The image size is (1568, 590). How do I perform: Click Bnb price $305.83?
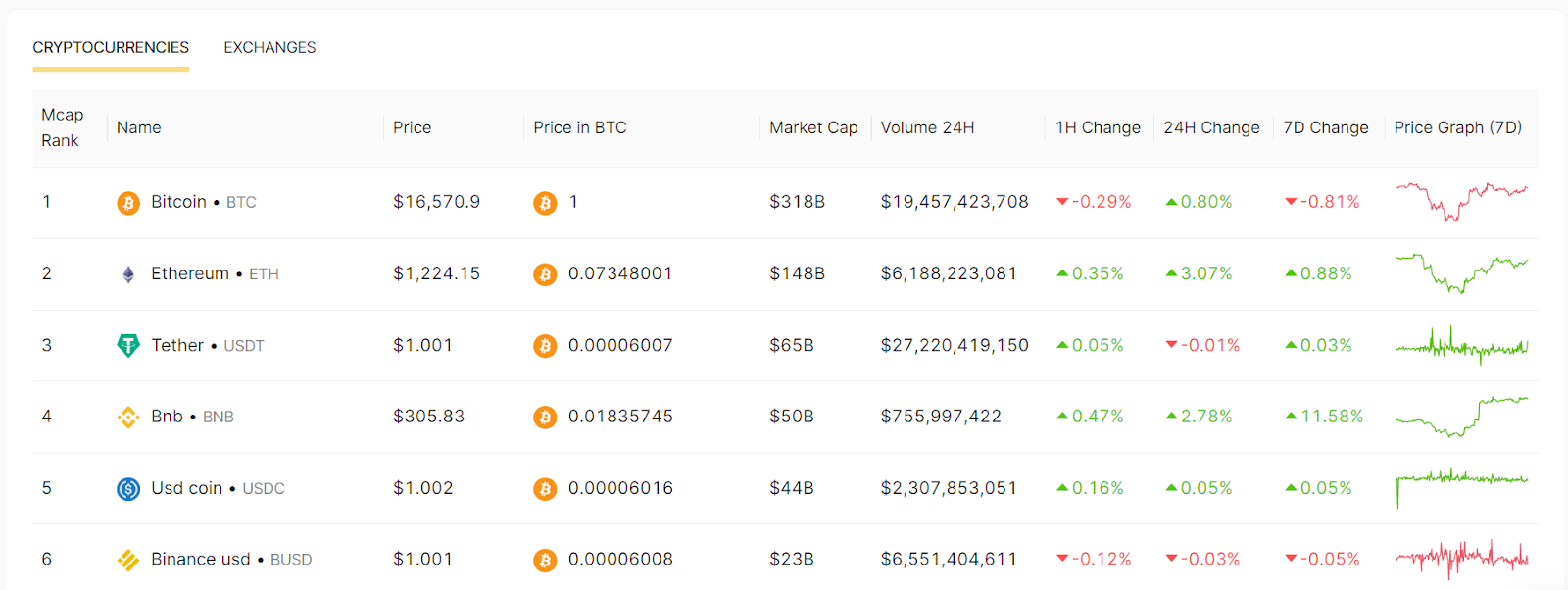(428, 417)
